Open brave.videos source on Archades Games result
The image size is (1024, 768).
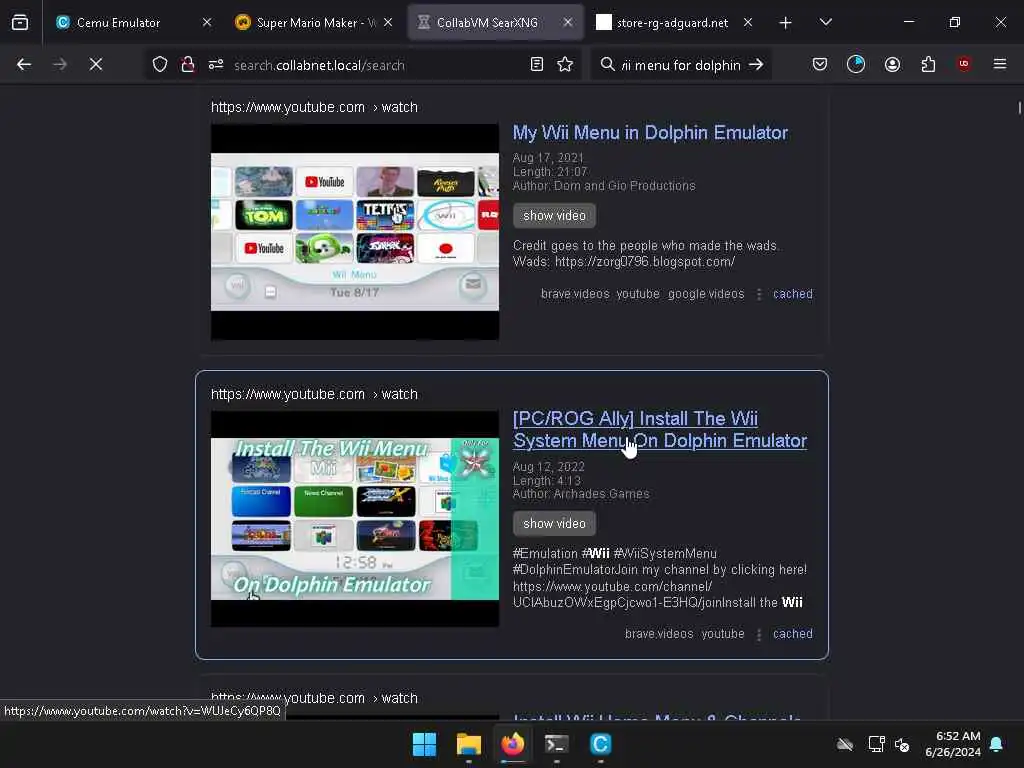tap(658, 633)
